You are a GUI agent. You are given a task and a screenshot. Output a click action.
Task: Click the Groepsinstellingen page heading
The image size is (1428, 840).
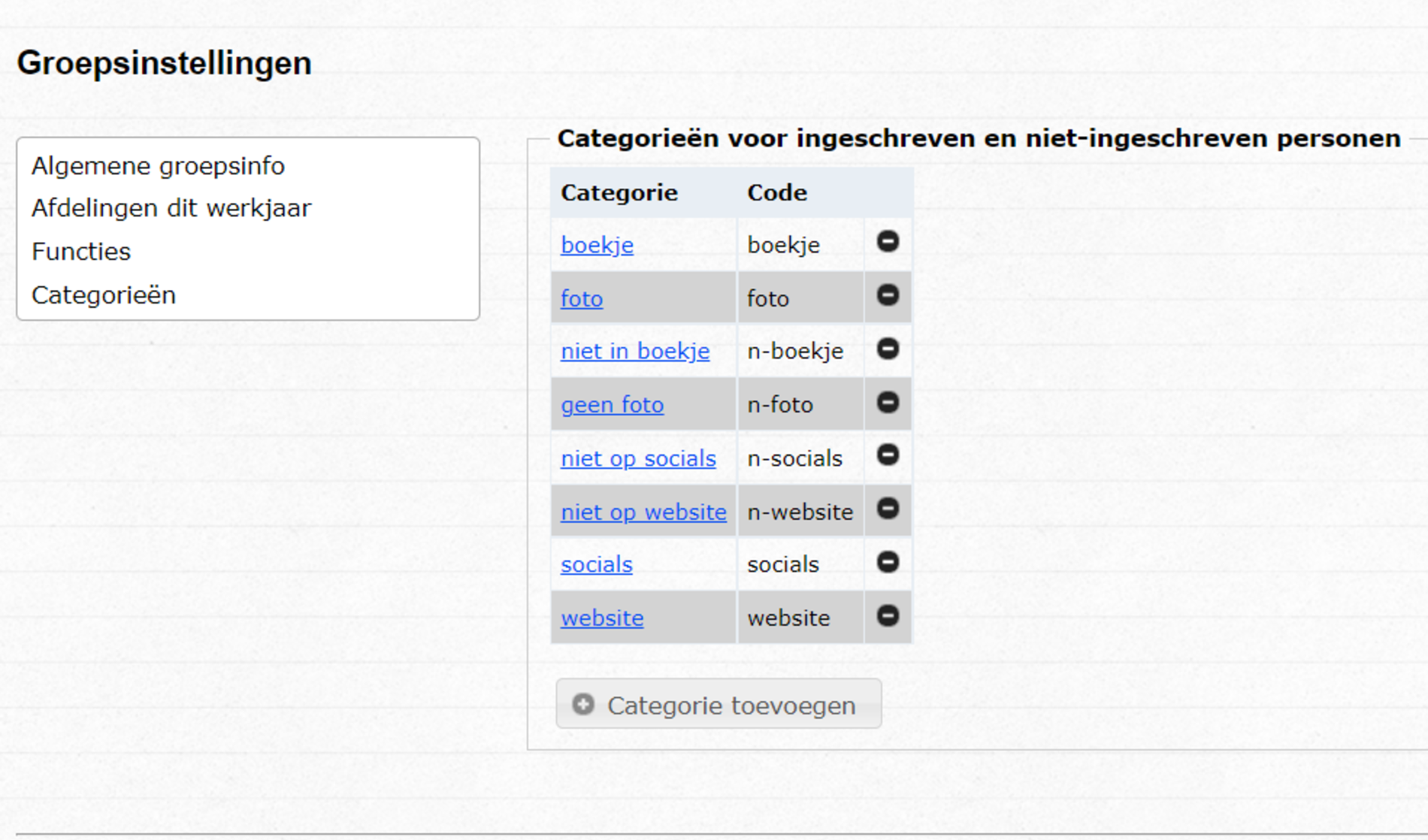click(x=164, y=63)
